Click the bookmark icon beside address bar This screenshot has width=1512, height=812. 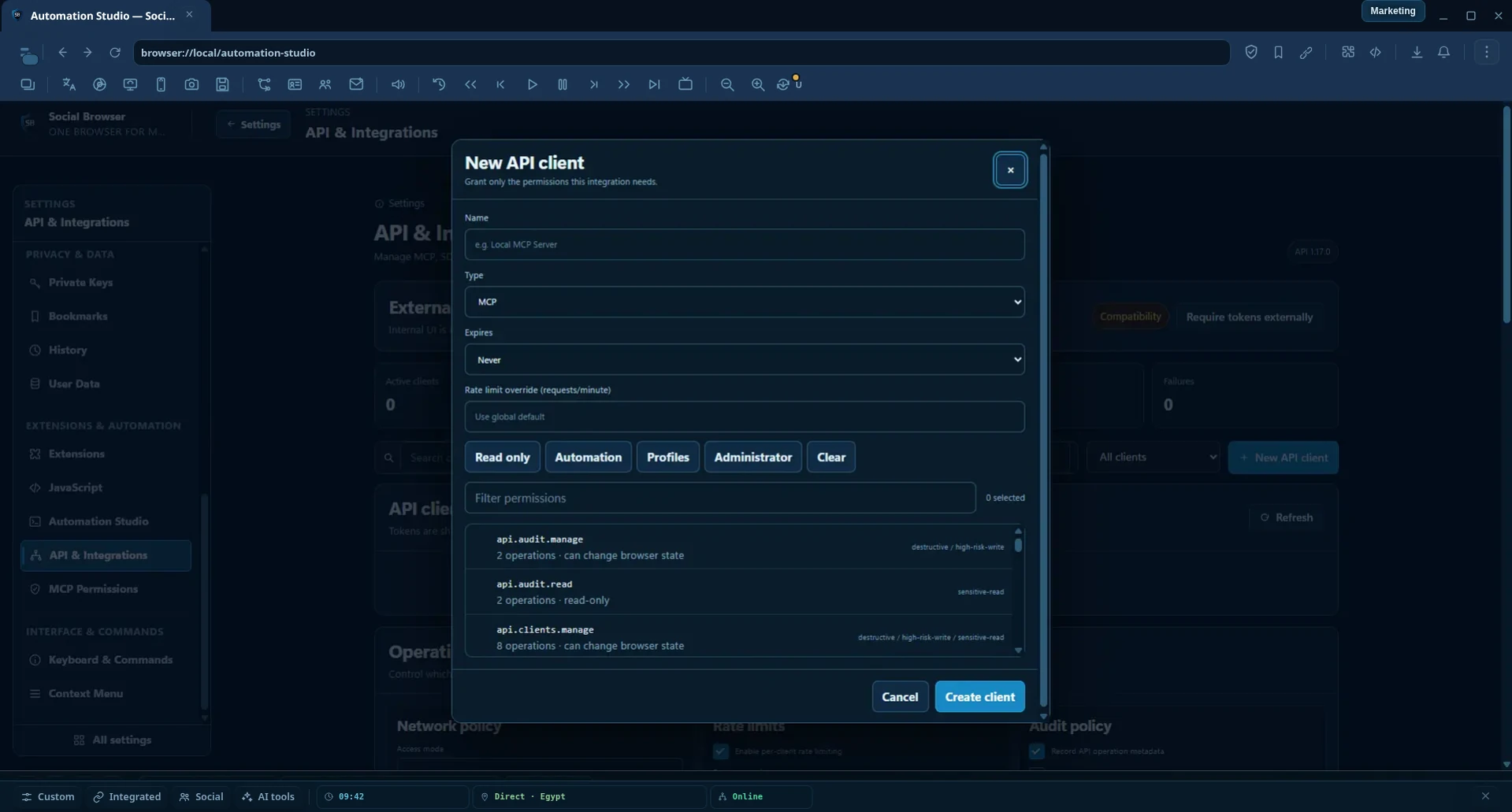click(1278, 52)
